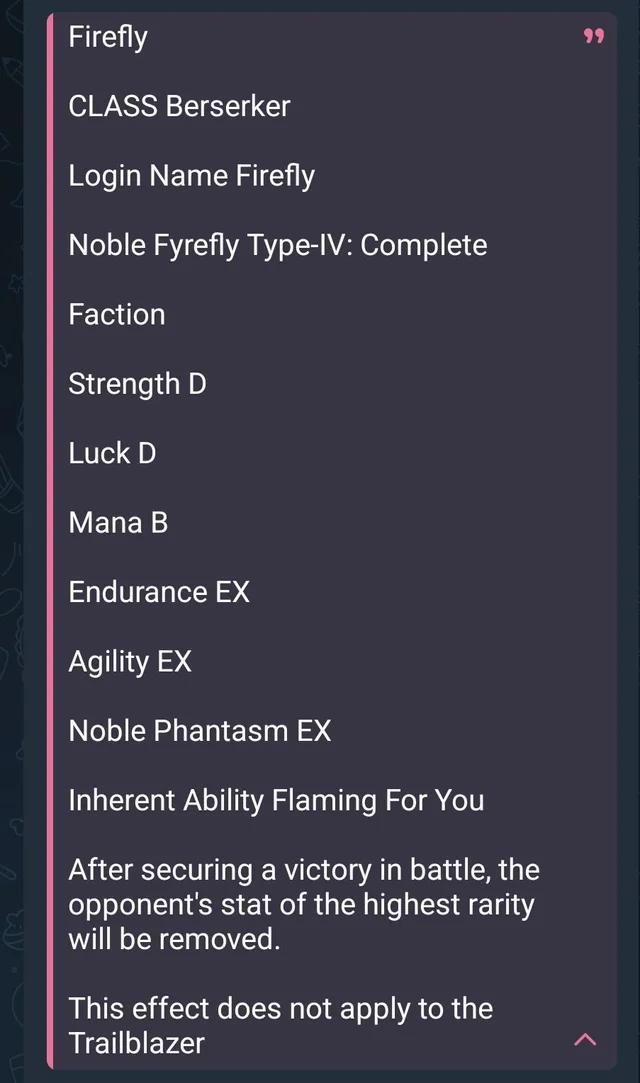Click the "Luck D" stat line

click(x=112, y=453)
